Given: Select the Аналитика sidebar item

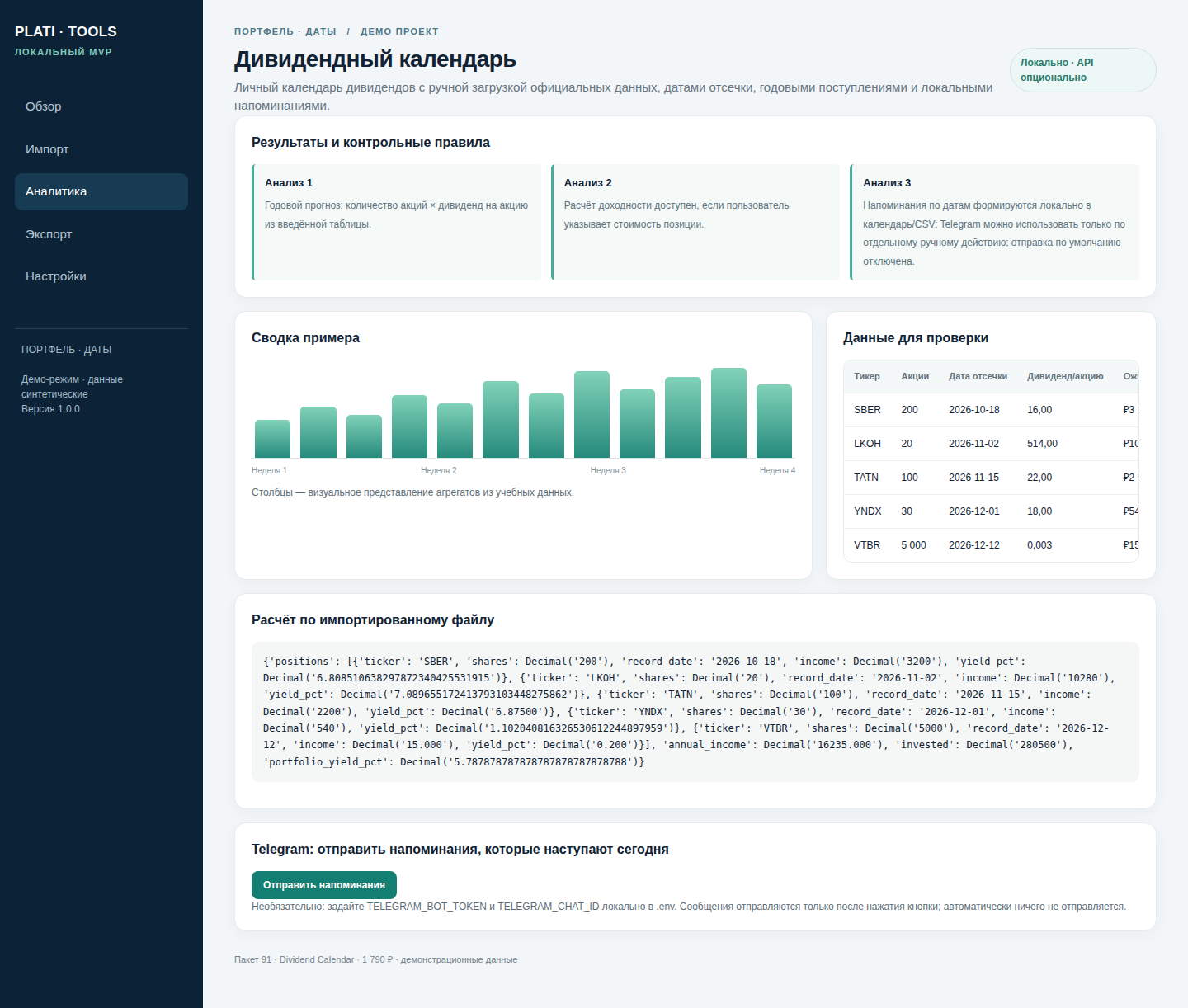Looking at the screenshot, I should pos(101,191).
